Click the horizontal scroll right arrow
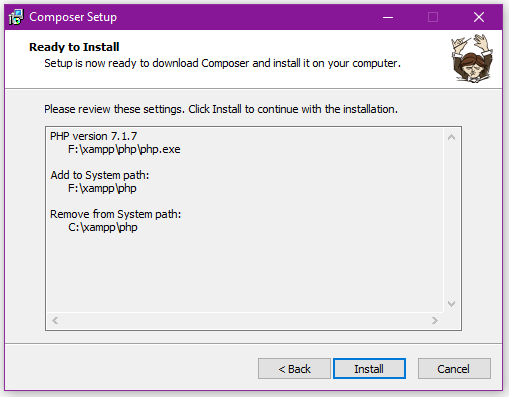Image resolution: width=509 pixels, height=397 pixels. [435, 320]
